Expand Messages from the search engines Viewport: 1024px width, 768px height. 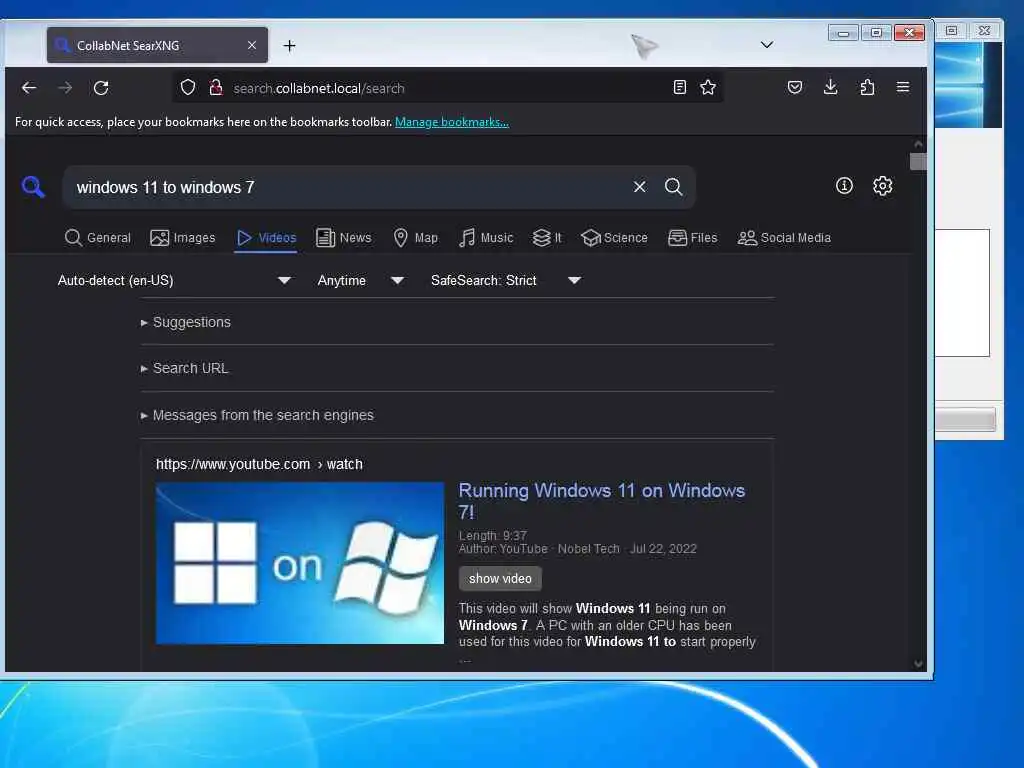(x=257, y=415)
